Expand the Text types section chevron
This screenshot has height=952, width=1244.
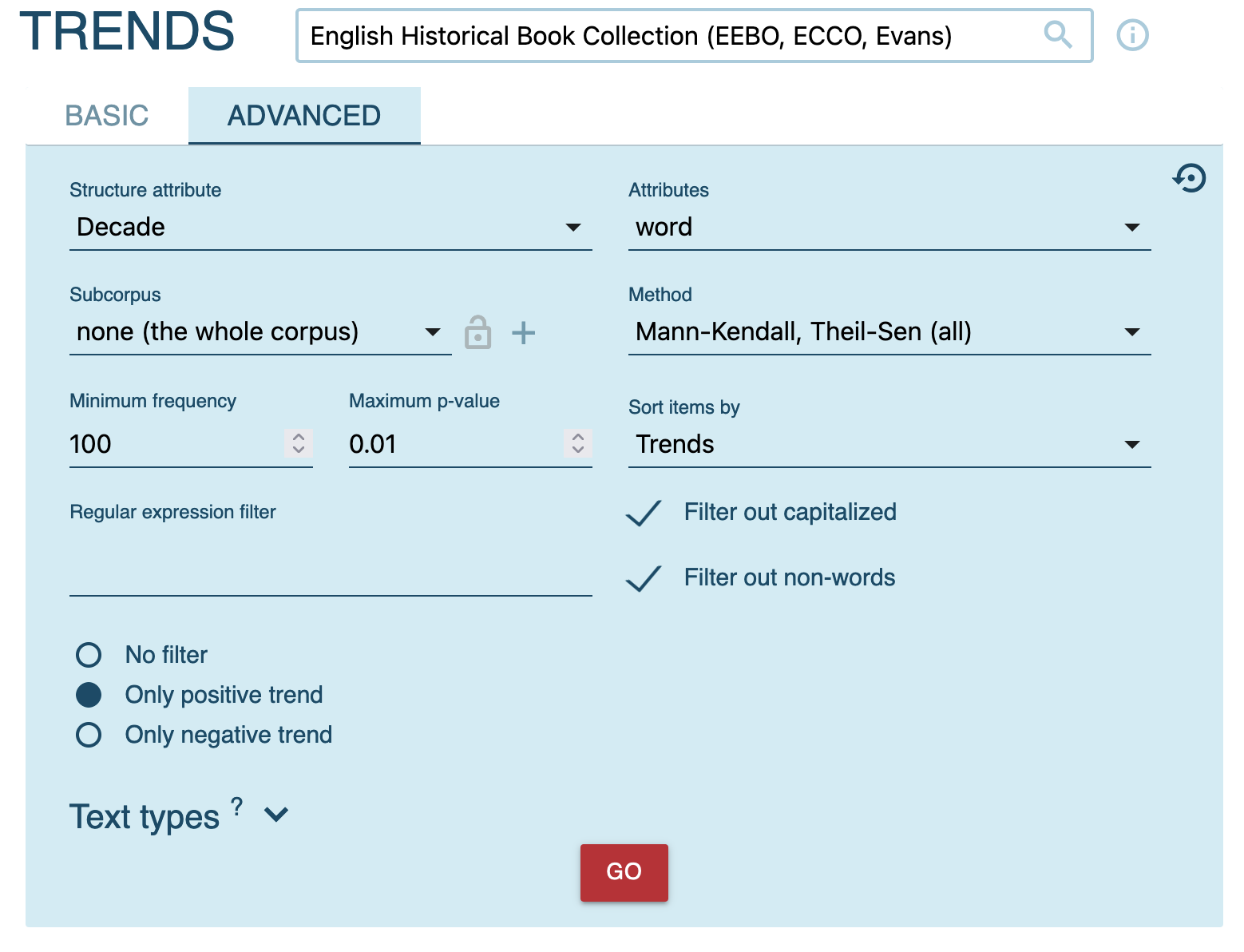pos(276,815)
